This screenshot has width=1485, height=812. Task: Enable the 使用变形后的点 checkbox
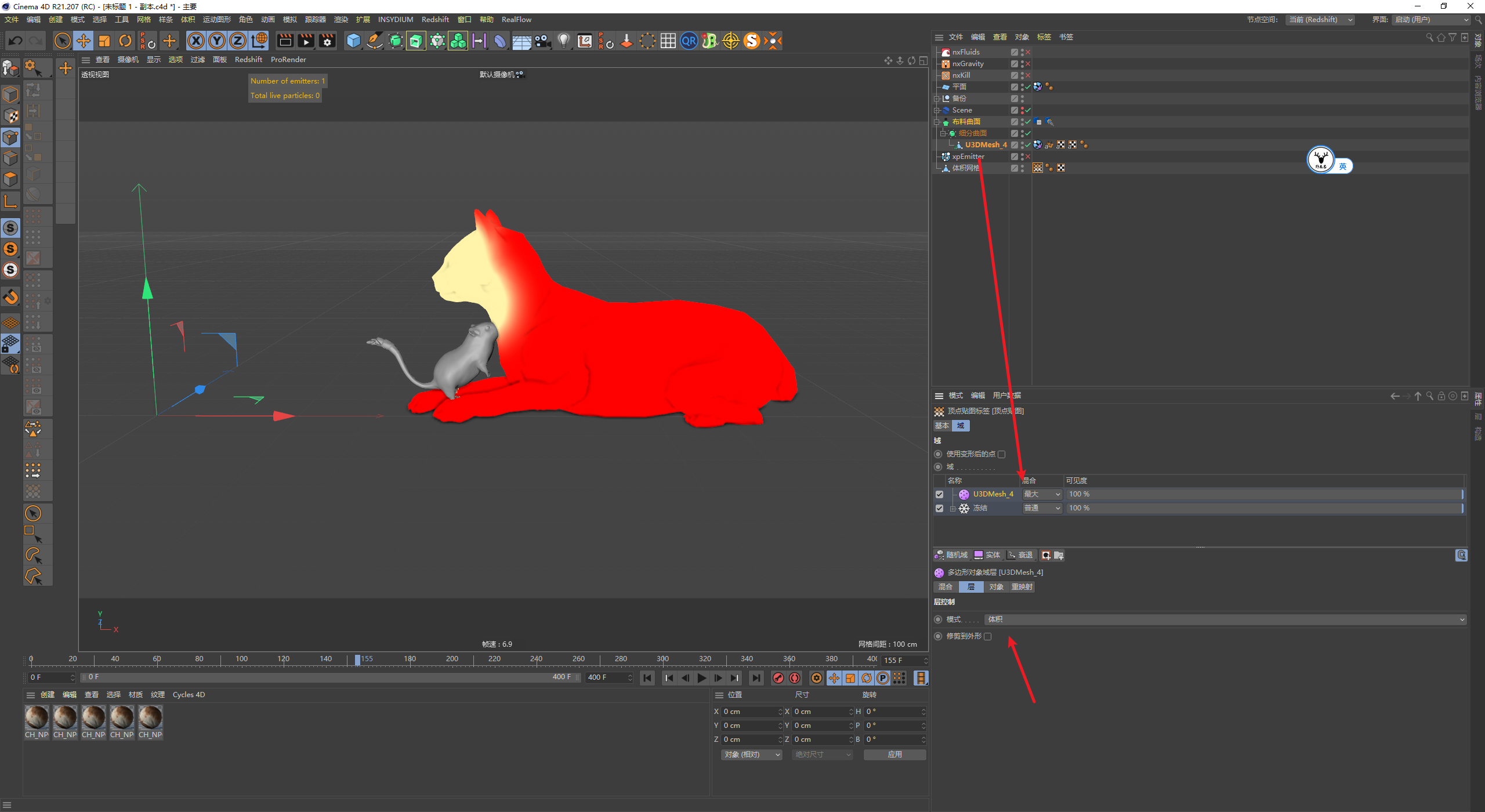coord(1002,454)
